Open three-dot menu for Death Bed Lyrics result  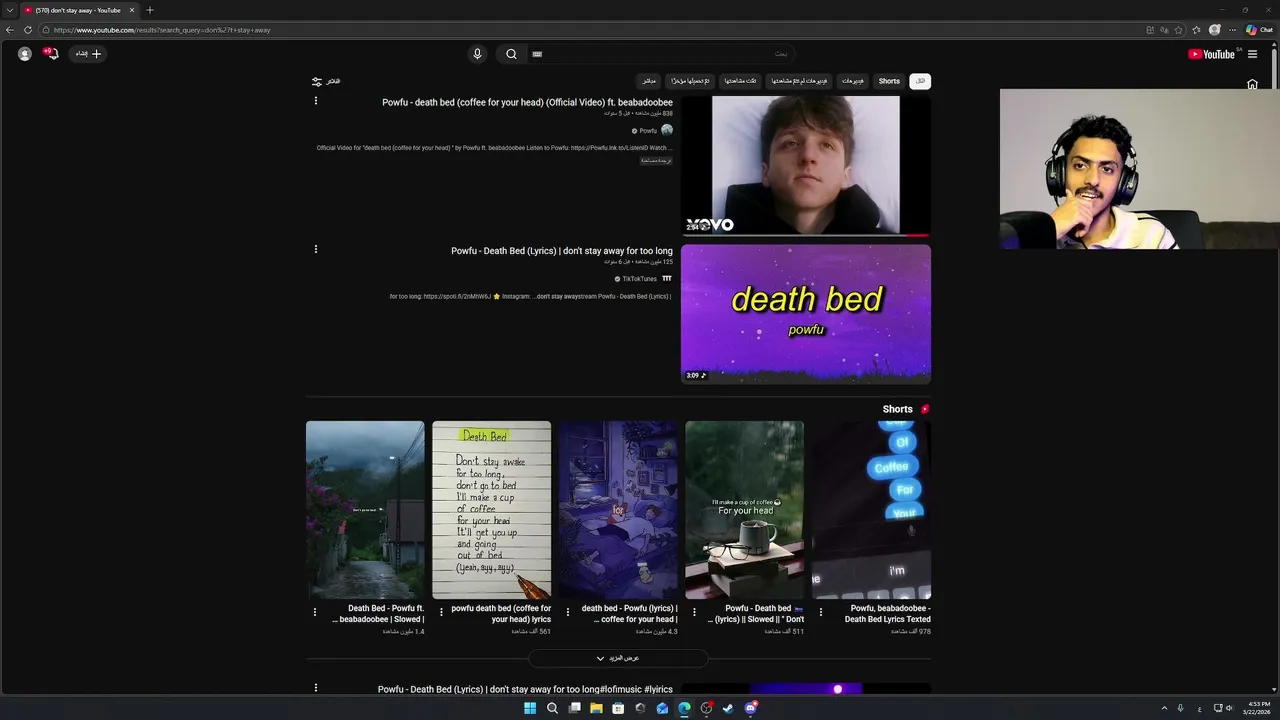point(316,249)
